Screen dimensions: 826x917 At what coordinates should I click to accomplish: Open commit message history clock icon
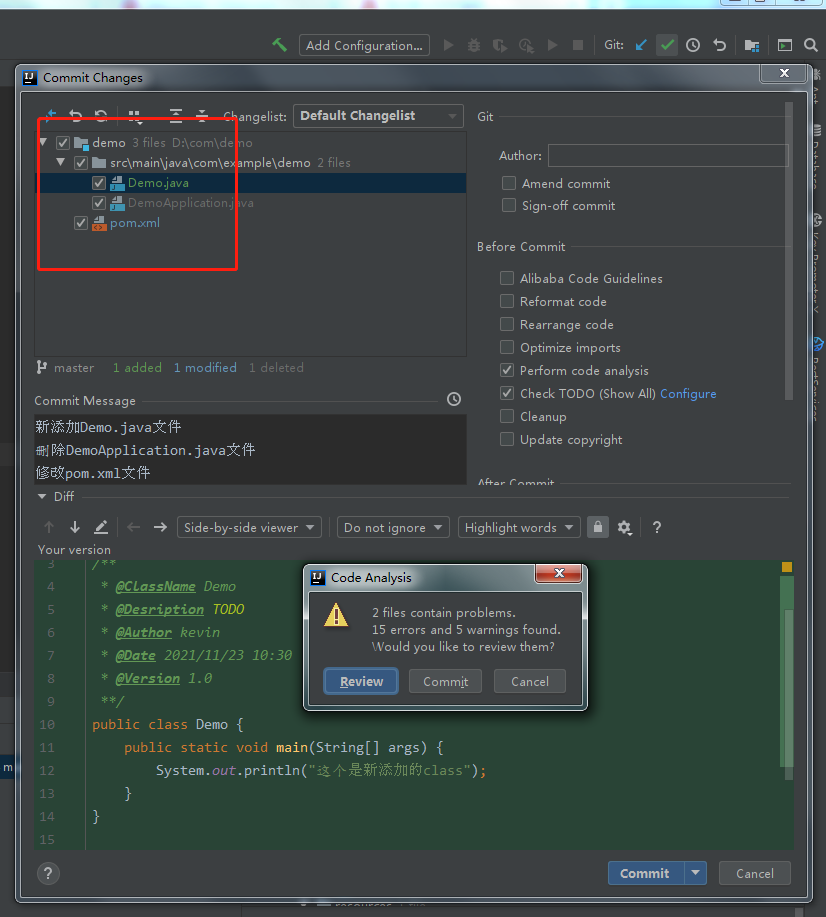click(454, 399)
